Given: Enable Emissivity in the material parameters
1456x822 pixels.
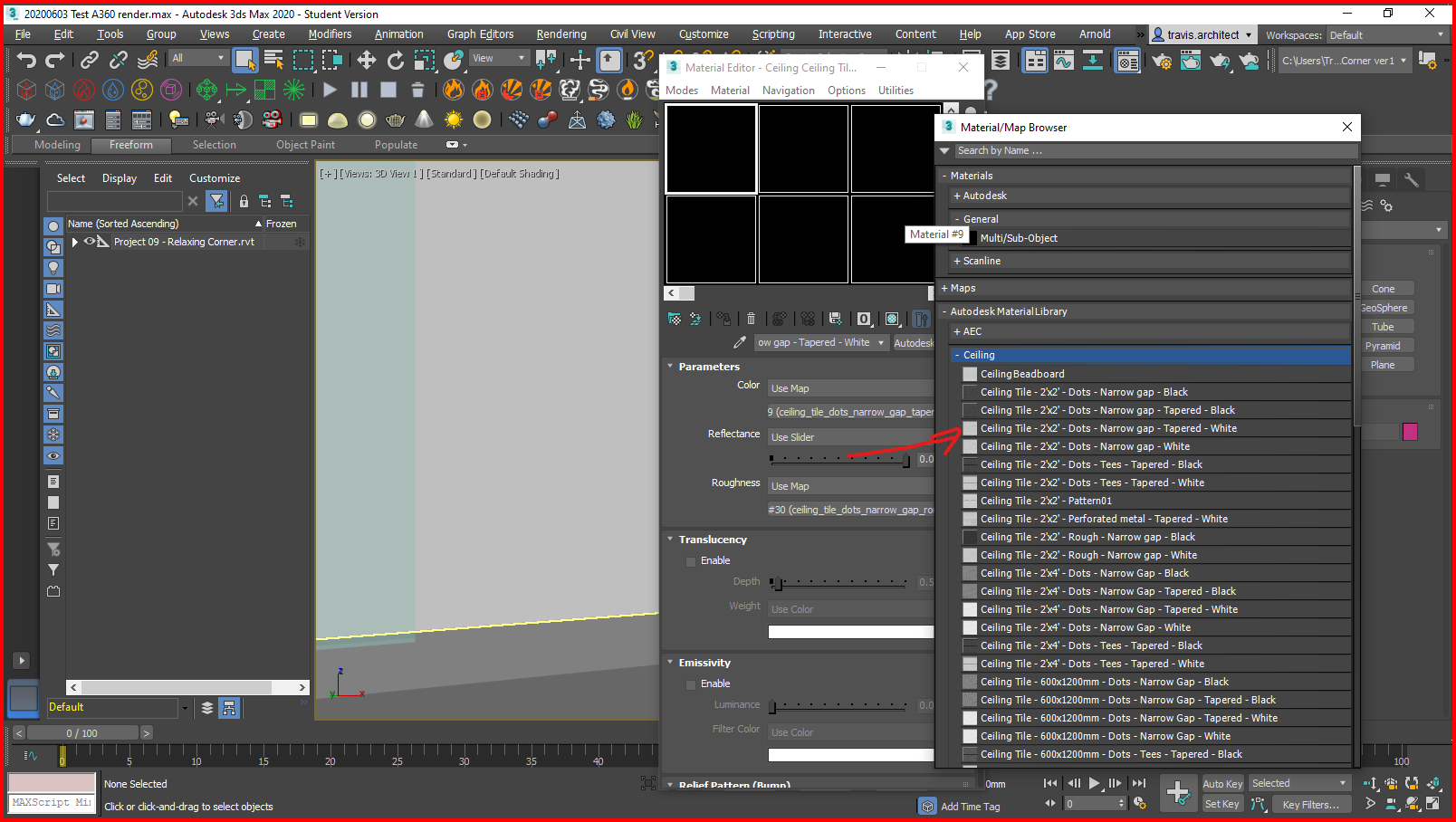Looking at the screenshot, I should 691,683.
